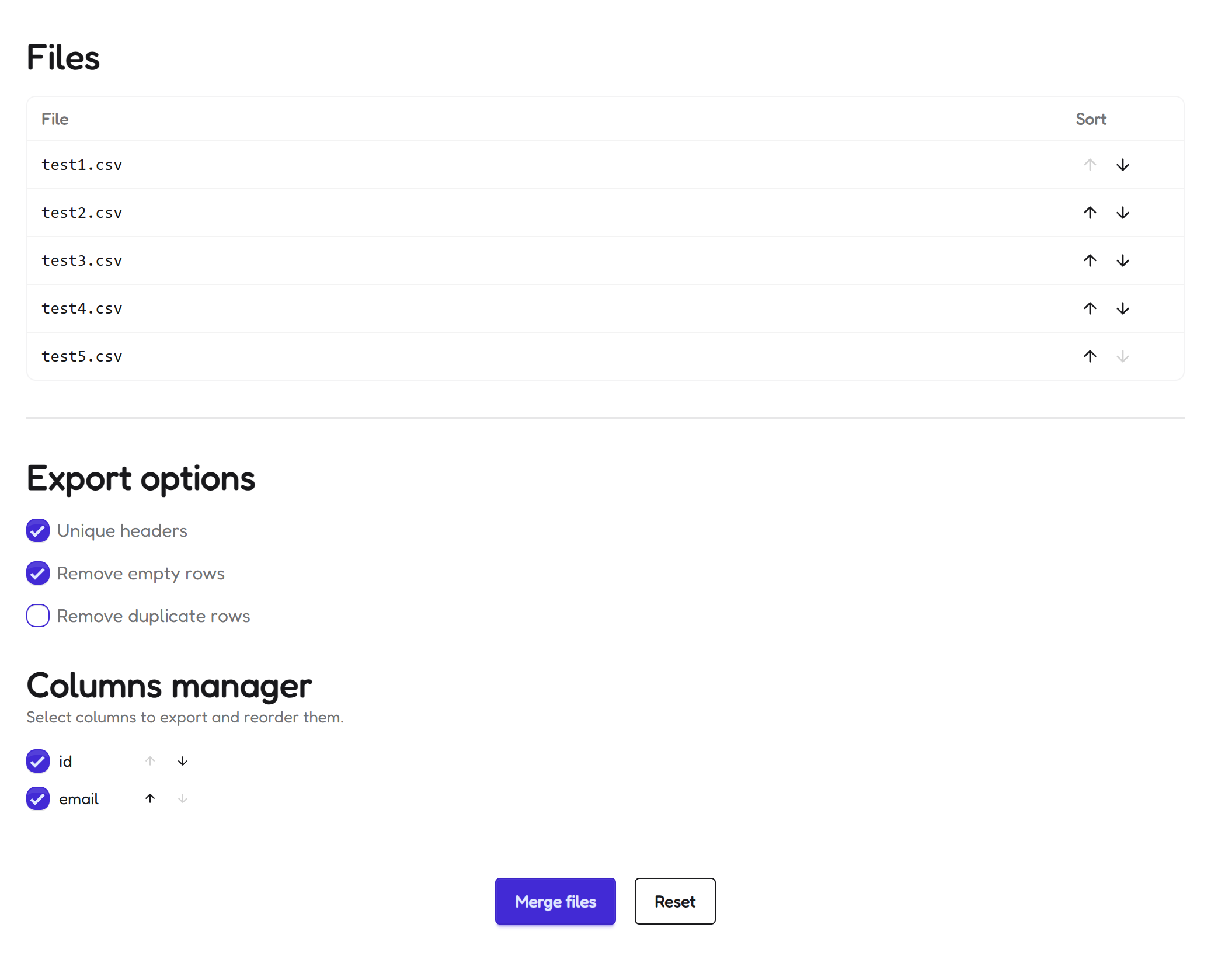1211x980 pixels.
Task: Move test4.csv up one position
Action: 1090,308
